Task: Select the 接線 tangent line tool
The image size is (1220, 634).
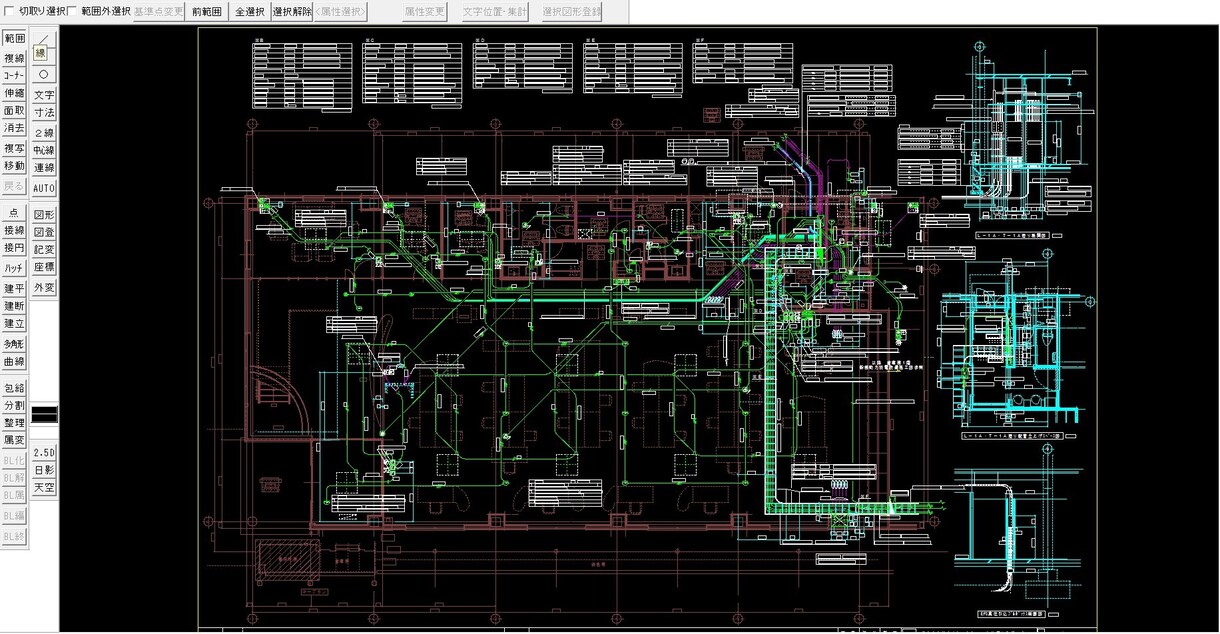Action: coord(14,231)
